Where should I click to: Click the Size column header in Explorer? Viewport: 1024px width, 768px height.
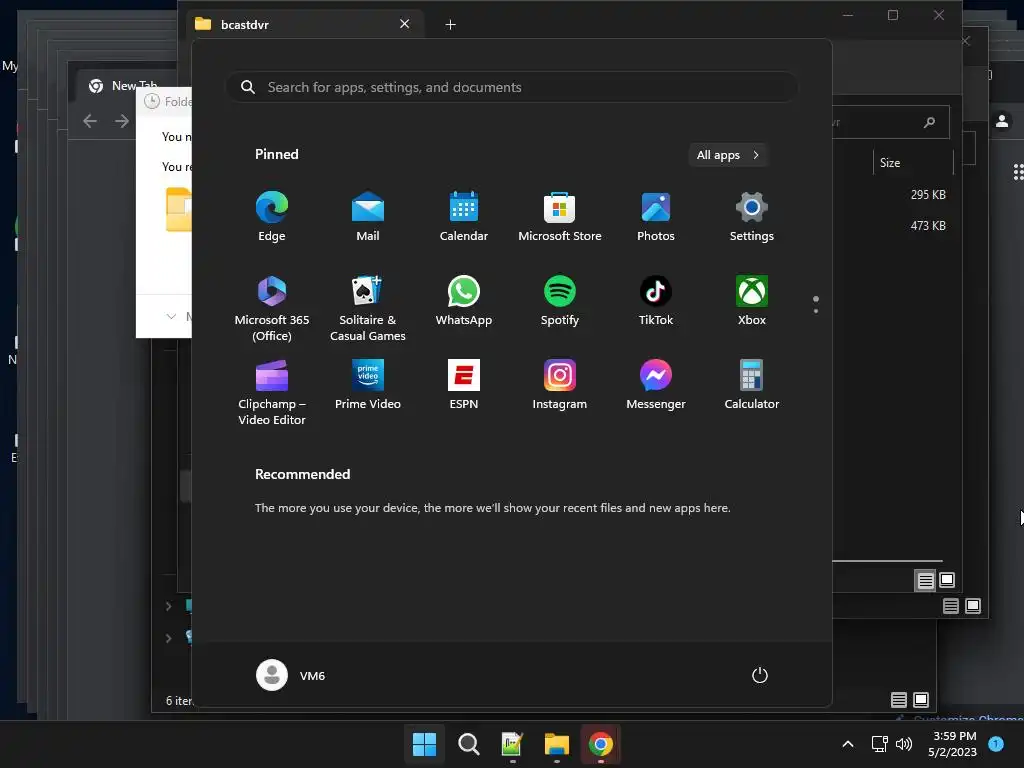point(912,163)
